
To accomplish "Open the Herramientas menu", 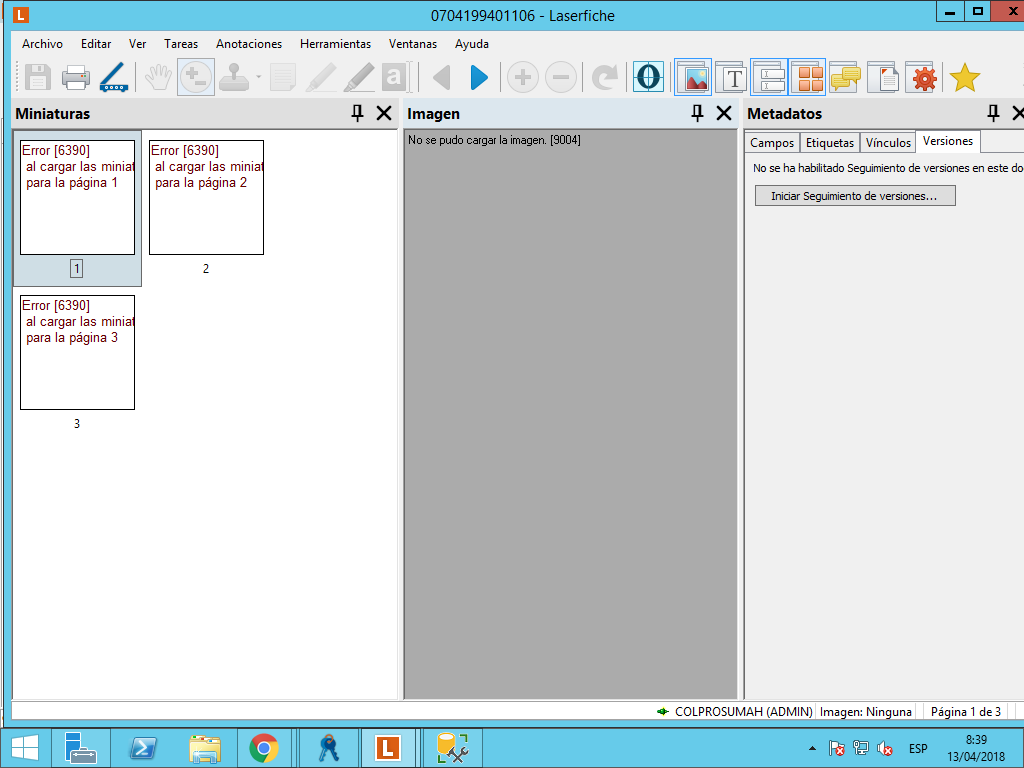I will pos(335,44).
